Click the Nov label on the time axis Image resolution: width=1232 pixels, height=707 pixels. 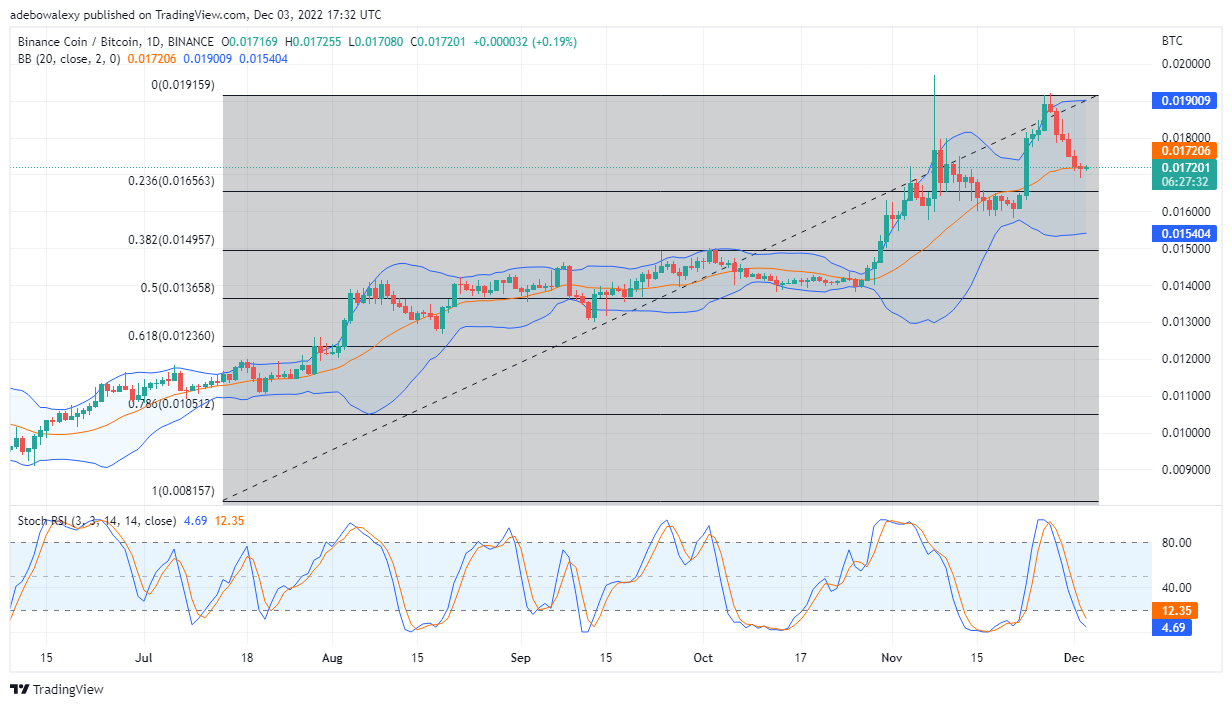[892, 658]
